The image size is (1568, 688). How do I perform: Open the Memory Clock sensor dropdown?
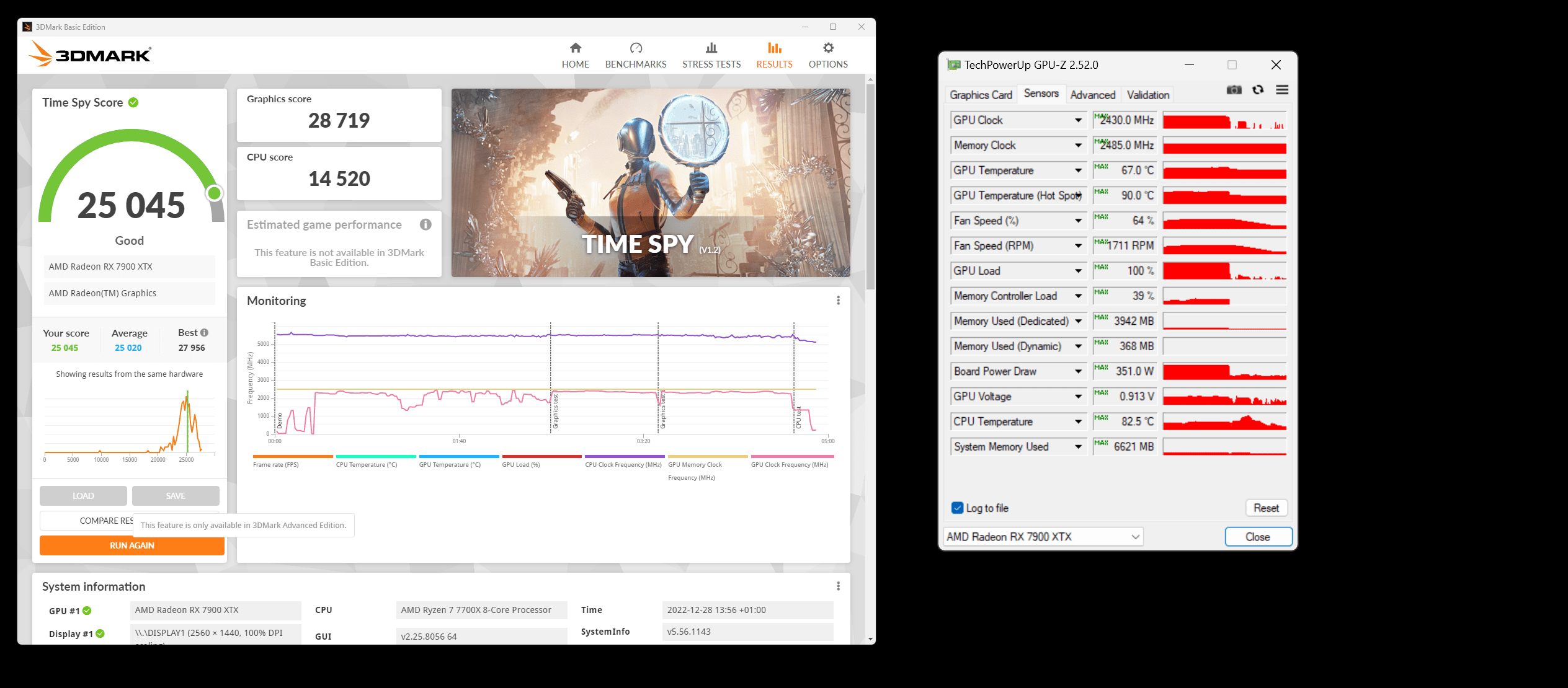[x=1079, y=146]
